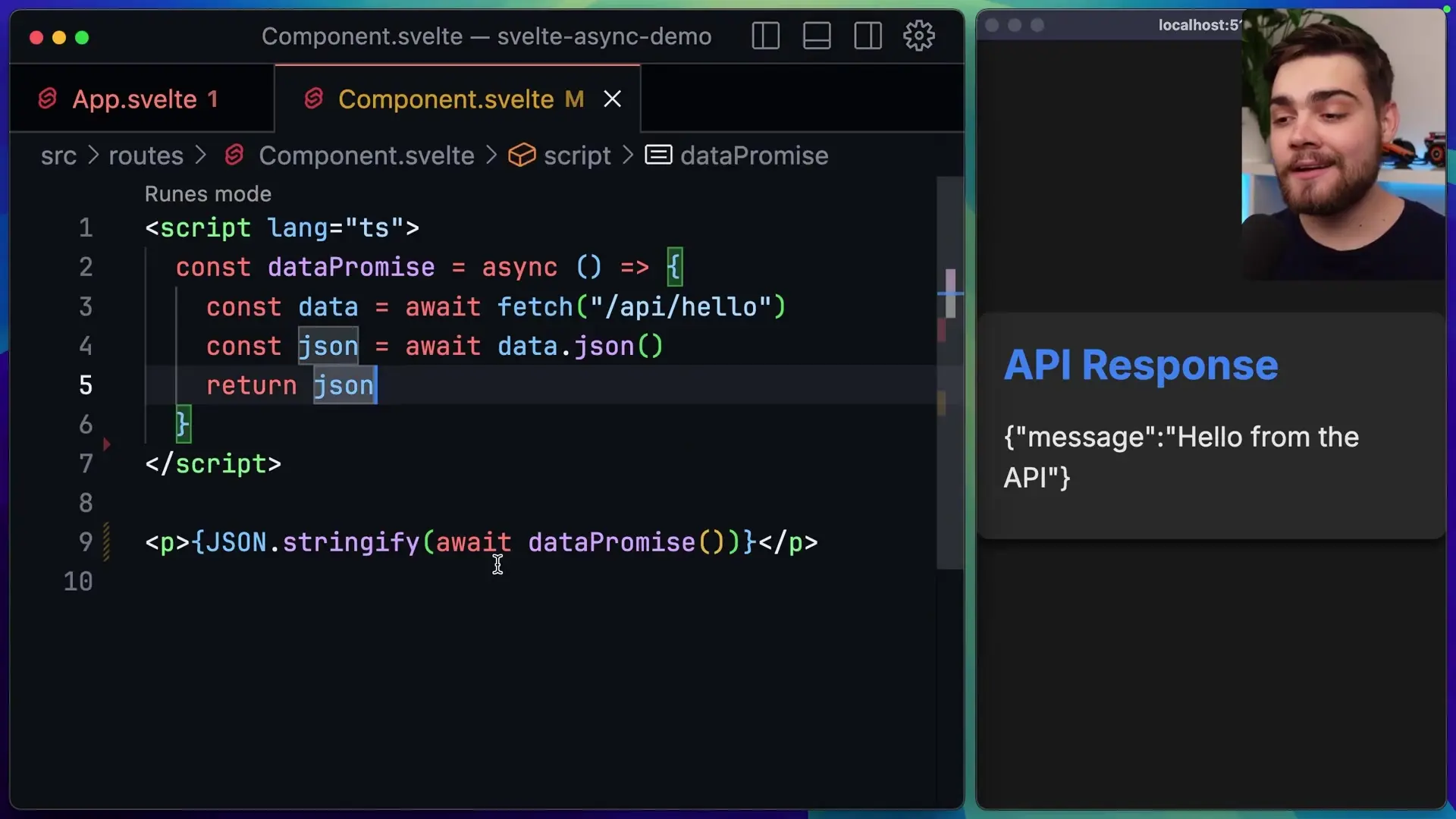1456x819 pixels.
Task: Click the dataPromise() call on line 9
Action: (626, 543)
